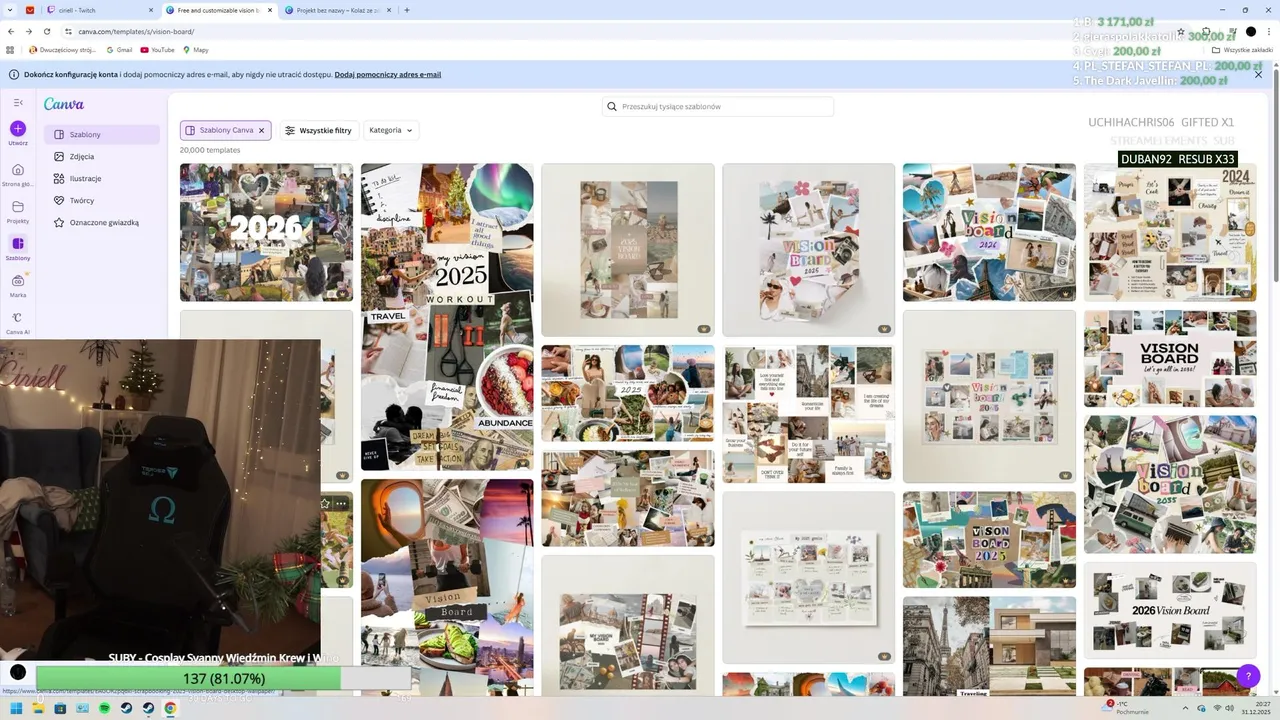1280x720 pixels.
Task: Open the 2026 Vision Board dark template
Action: click(1170, 610)
